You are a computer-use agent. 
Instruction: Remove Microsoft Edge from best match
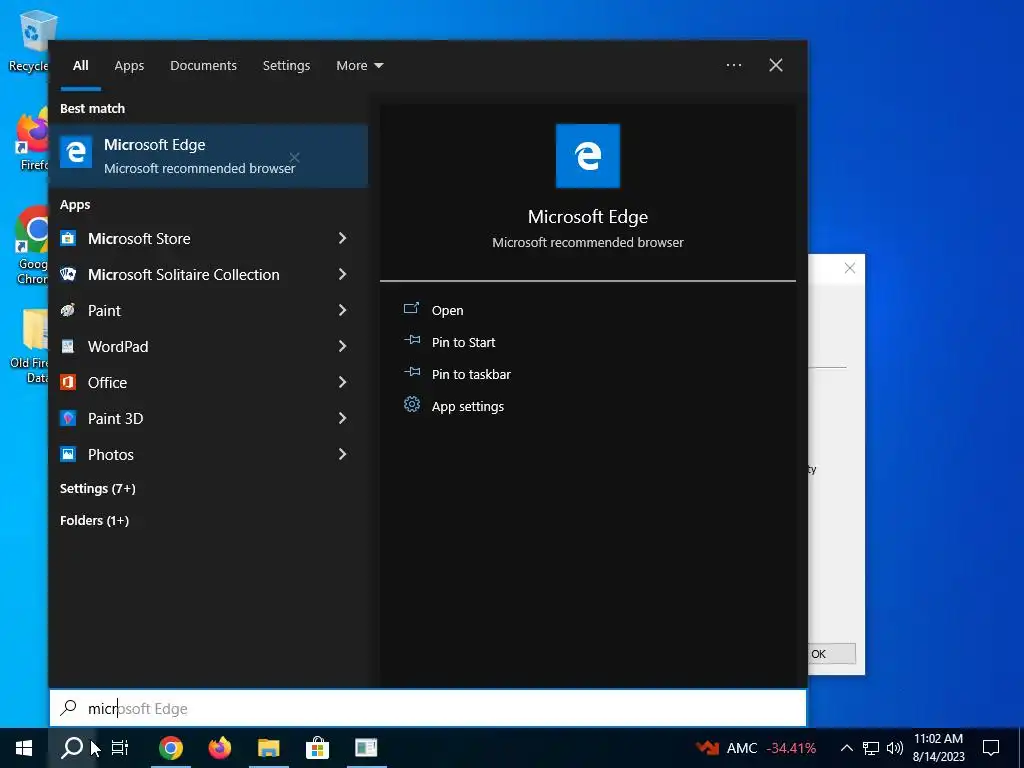(295, 157)
